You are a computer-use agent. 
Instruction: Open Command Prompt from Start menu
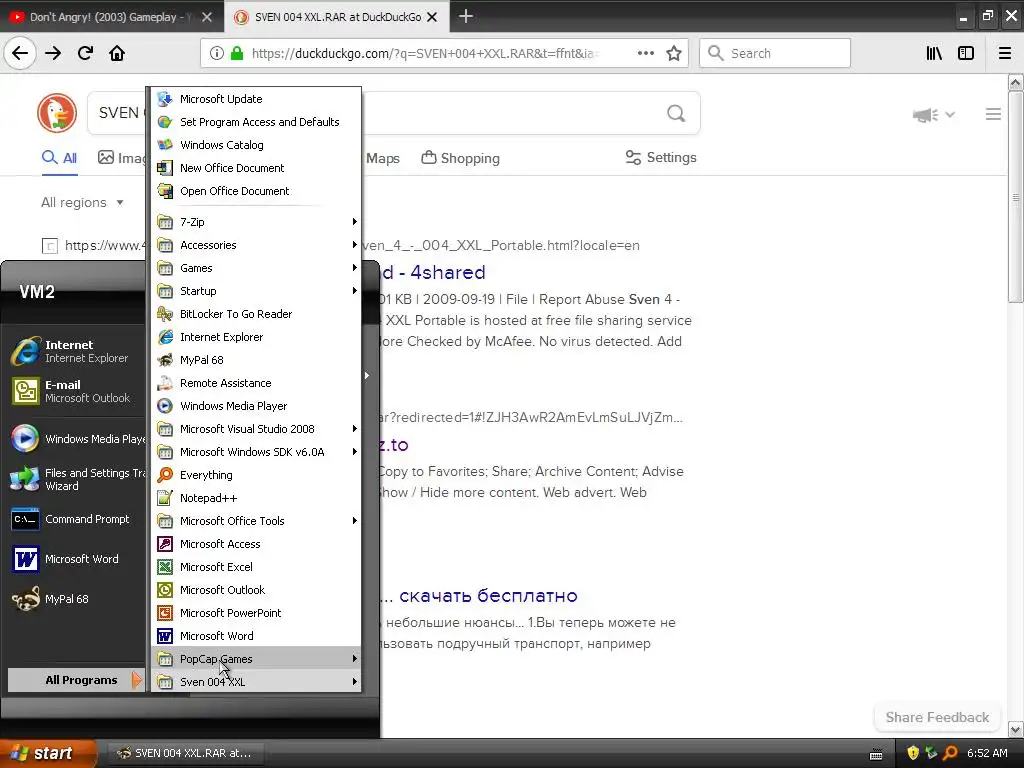pyautogui.click(x=76, y=519)
